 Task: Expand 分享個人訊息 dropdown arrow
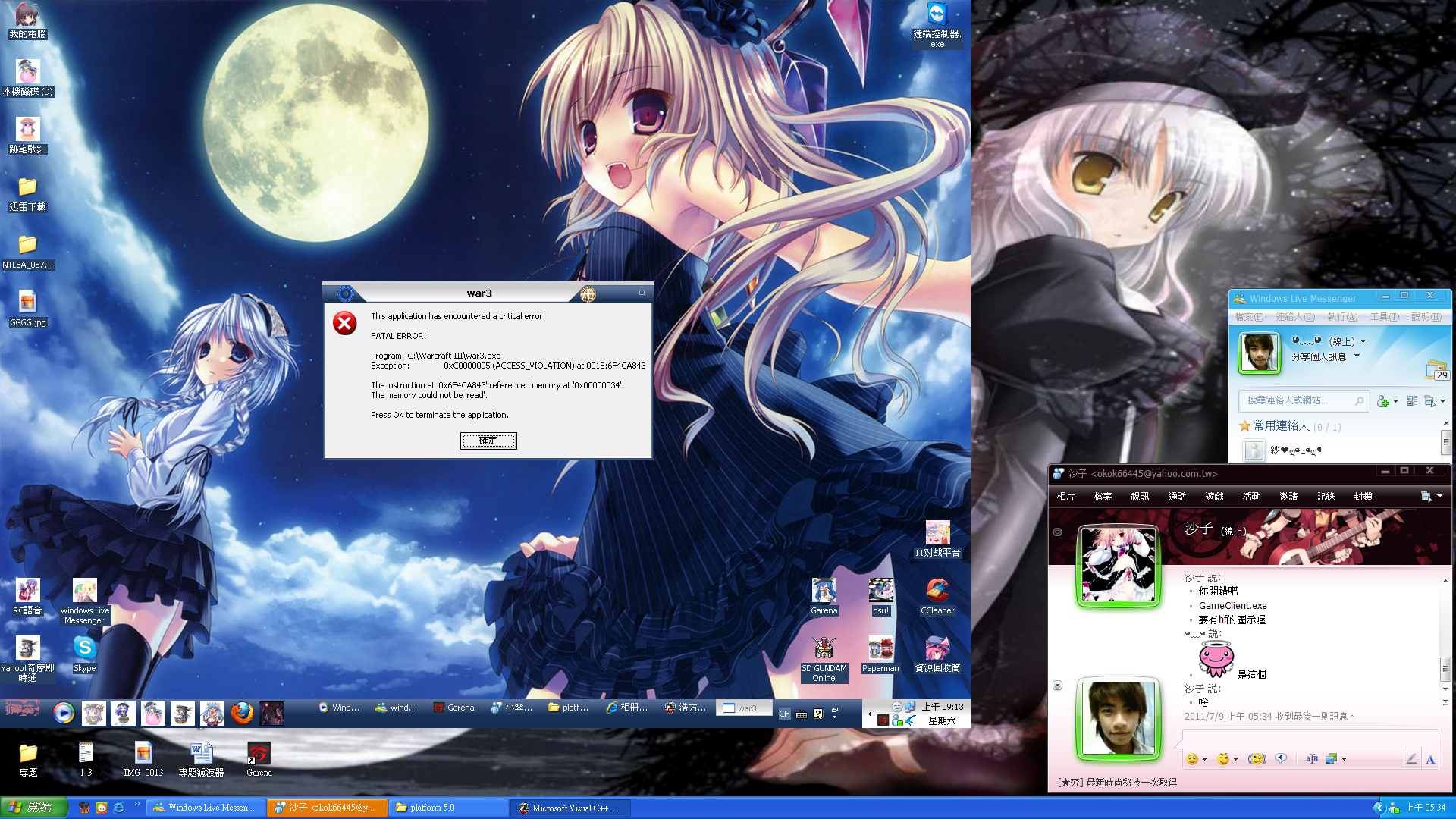tap(1357, 356)
